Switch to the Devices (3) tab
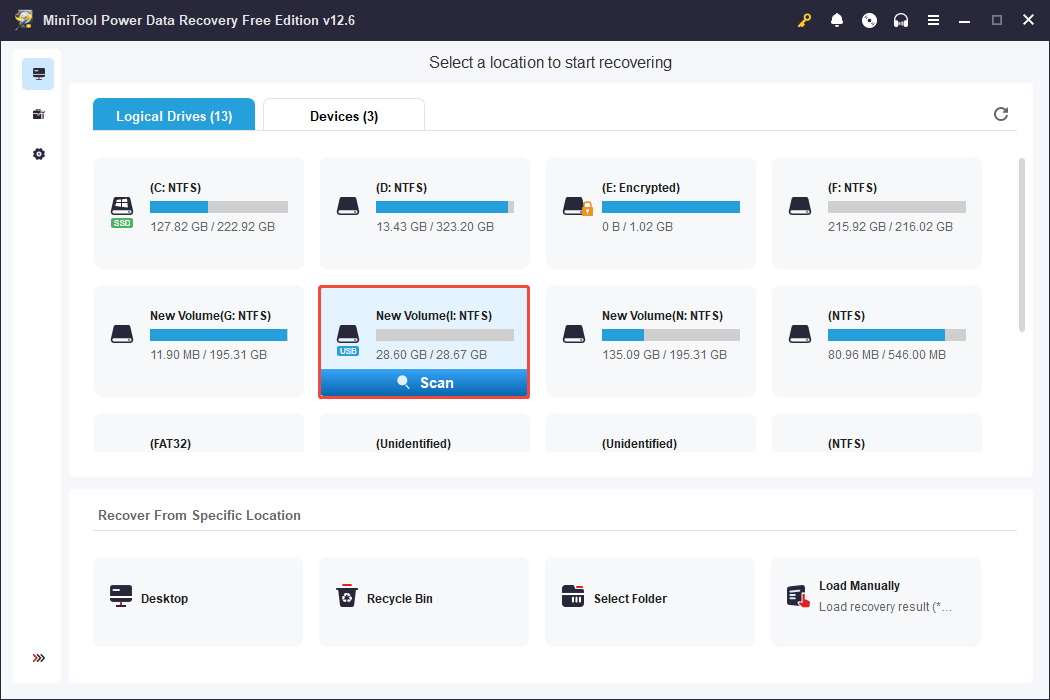 pos(343,115)
